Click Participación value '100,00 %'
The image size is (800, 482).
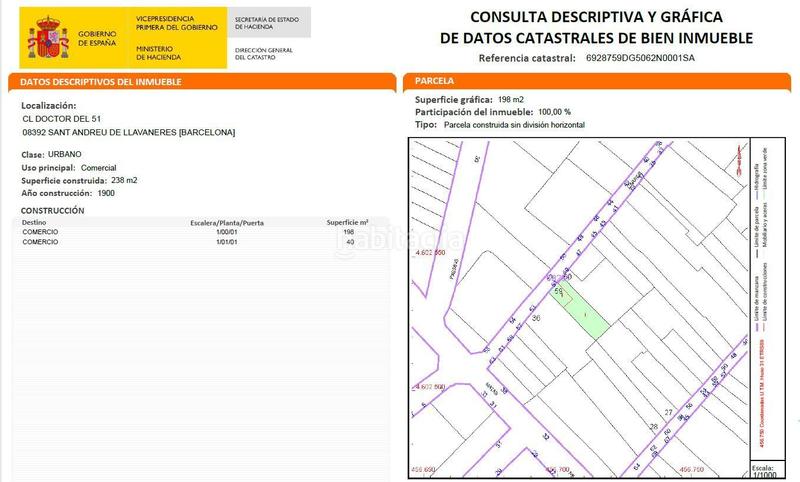pos(555,112)
